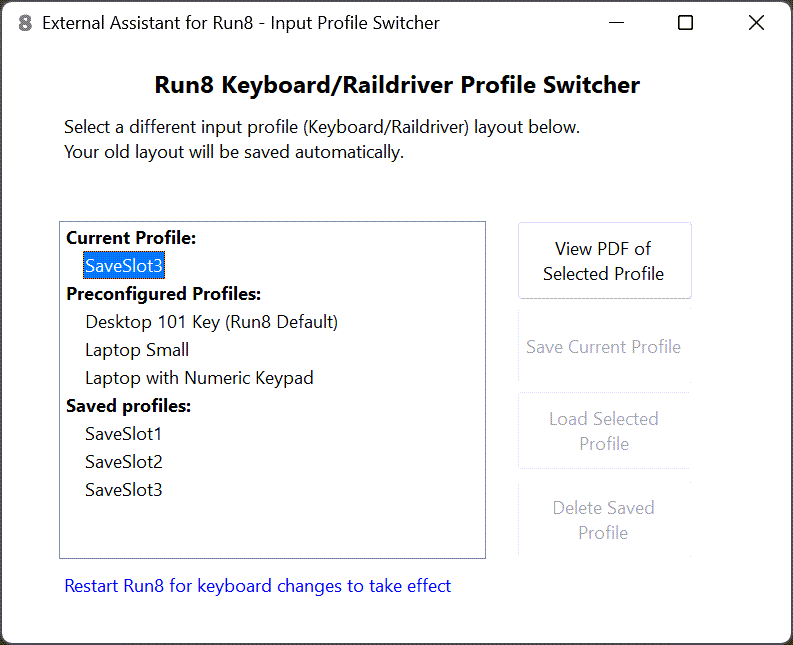This screenshot has height=645, width=793.
Task: Click the Saved profiles heading
Action: (128, 406)
